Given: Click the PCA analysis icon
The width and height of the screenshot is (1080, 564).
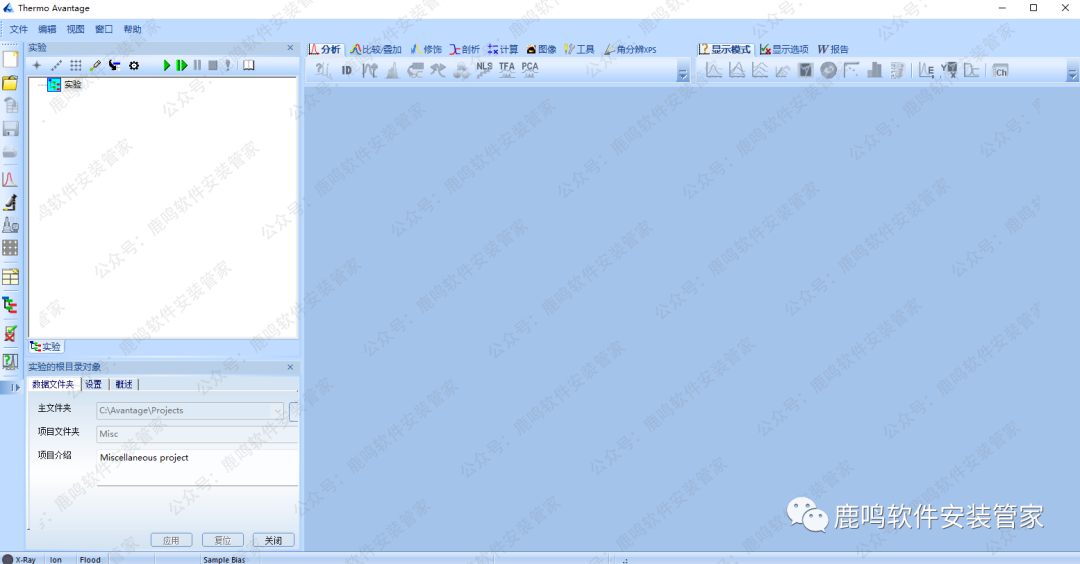Looking at the screenshot, I should pos(529,69).
